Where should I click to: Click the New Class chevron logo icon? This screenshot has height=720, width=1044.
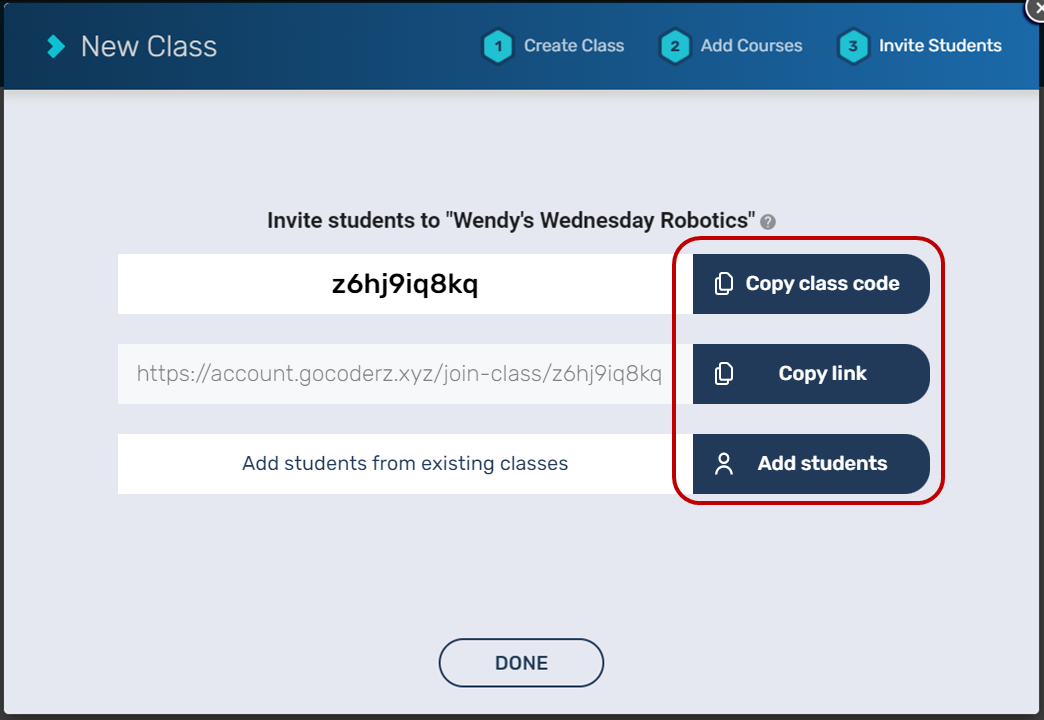(x=56, y=46)
